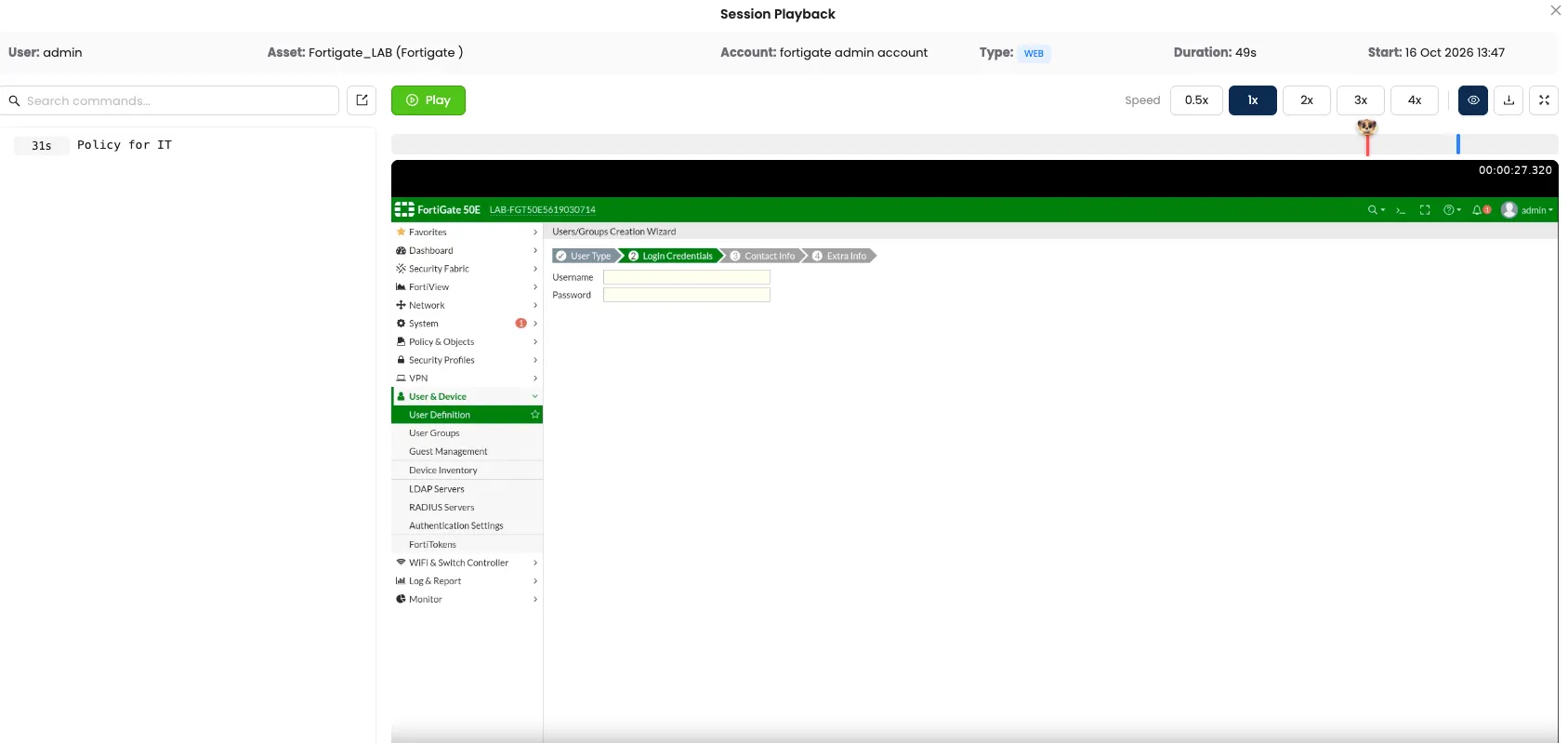Click the Password input field
Image resolution: width=1568 pixels, height=743 pixels.
click(687, 295)
